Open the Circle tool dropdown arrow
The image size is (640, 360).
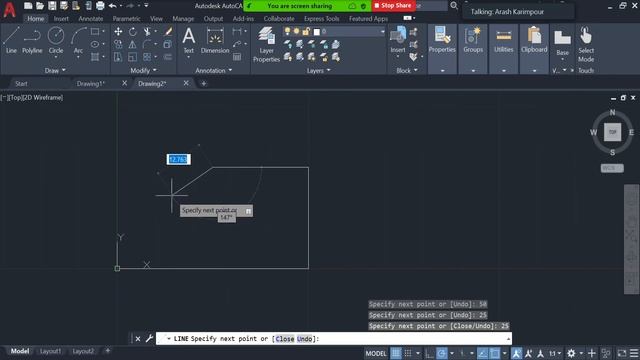[56, 57]
